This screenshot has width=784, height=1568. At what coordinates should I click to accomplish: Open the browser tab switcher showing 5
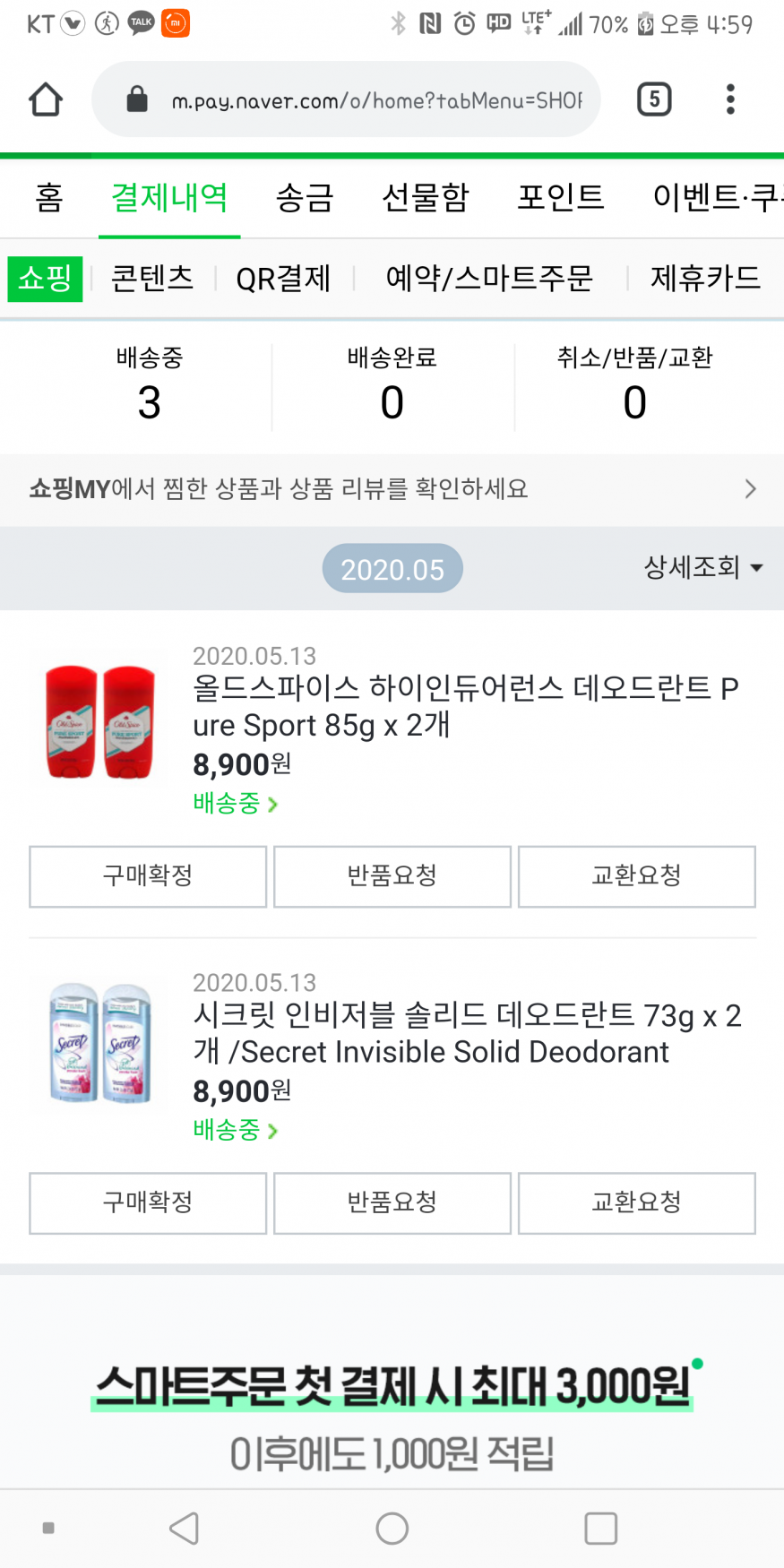(654, 99)
